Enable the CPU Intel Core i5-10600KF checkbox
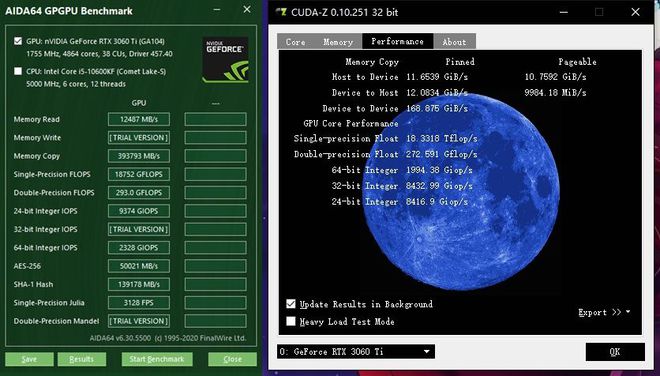The height and width of the screenshot is (376, 660). pos(18,71)
